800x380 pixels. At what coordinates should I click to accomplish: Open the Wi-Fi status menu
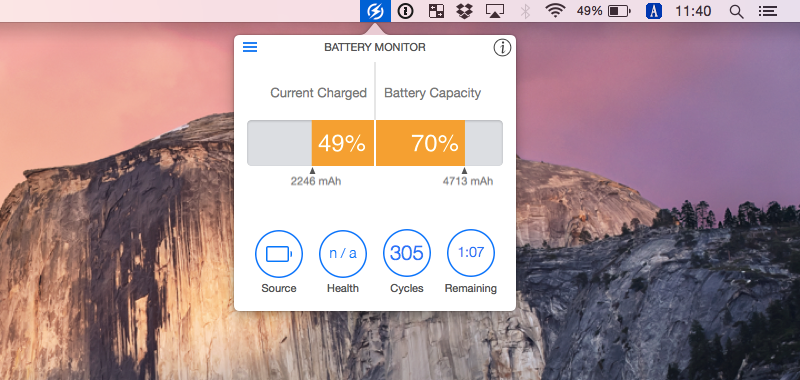(x=555, y=11)
